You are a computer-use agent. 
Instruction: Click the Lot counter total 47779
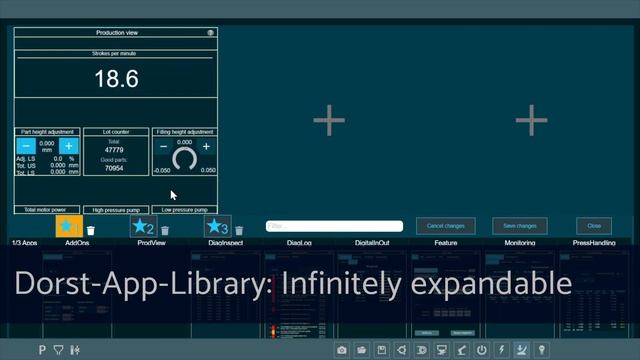click(x=114, y=150)
